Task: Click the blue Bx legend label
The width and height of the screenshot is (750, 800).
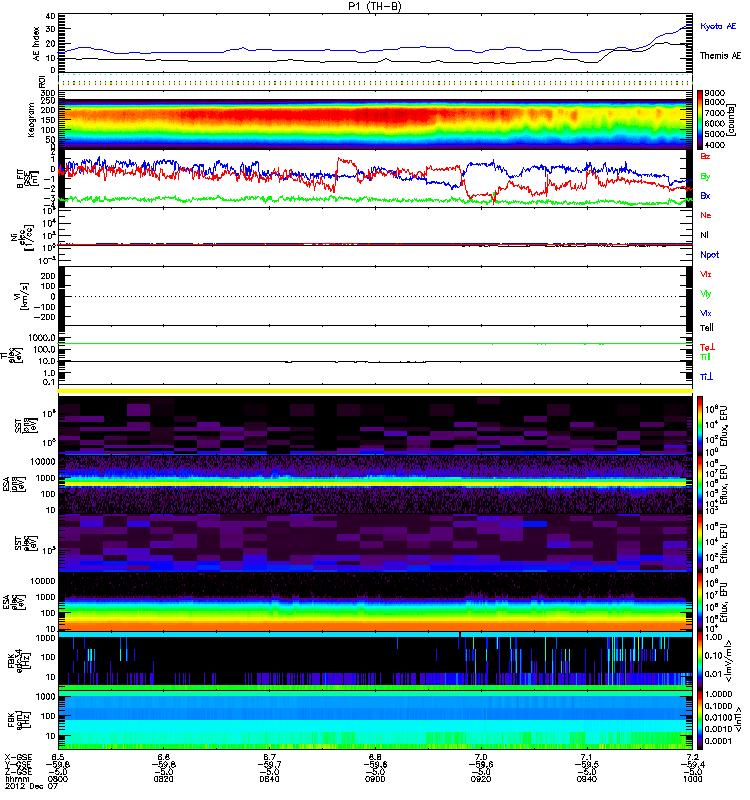Action: pyautogui.click(x=705, y=195)
